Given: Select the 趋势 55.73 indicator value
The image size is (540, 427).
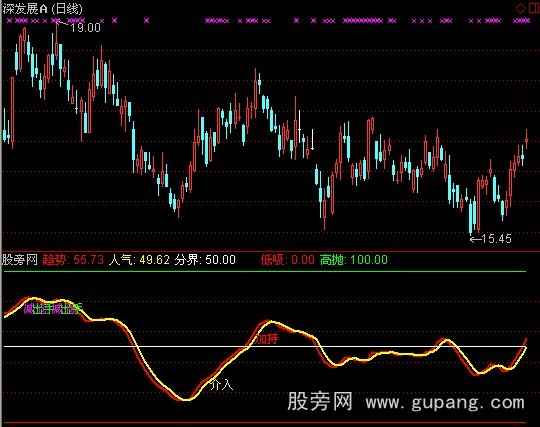Looking at the screenshot, I should coord(73,260).
